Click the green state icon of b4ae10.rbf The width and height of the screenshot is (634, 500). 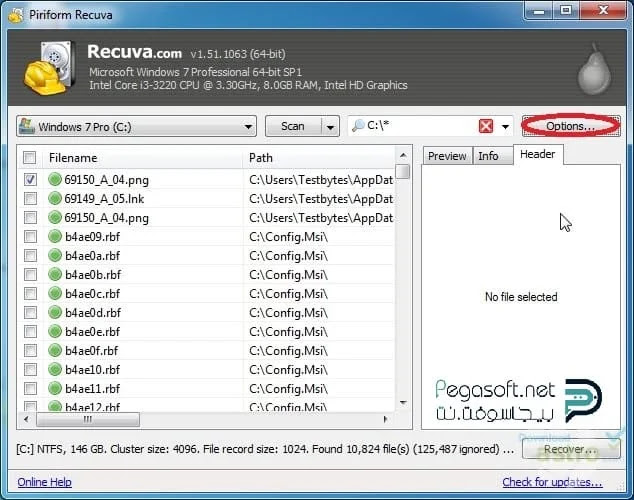click(x=55, y=369)
